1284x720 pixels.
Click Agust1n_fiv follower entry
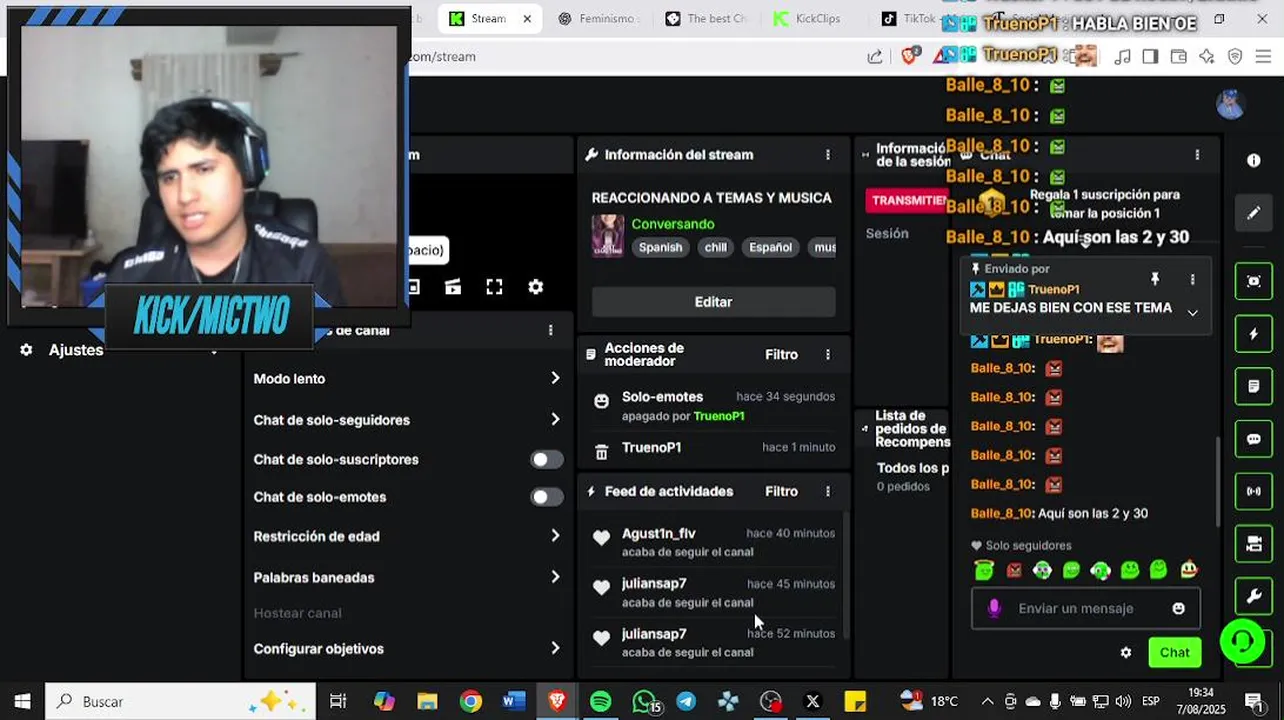click(x=712, y=542)
